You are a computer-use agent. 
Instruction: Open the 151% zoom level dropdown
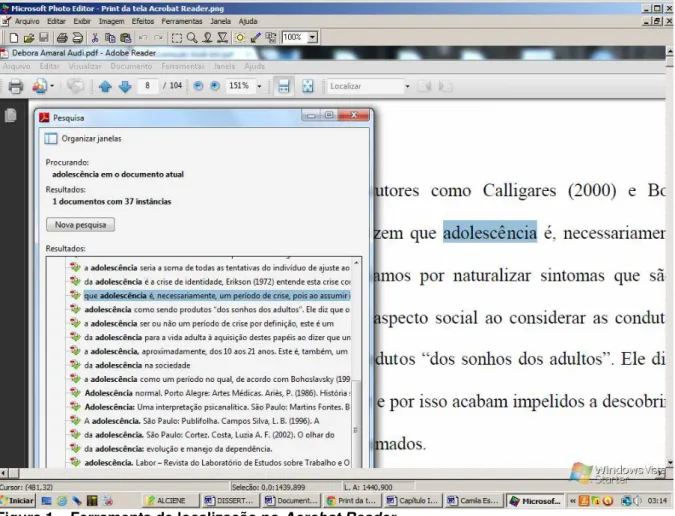click(x=259, y=87)
